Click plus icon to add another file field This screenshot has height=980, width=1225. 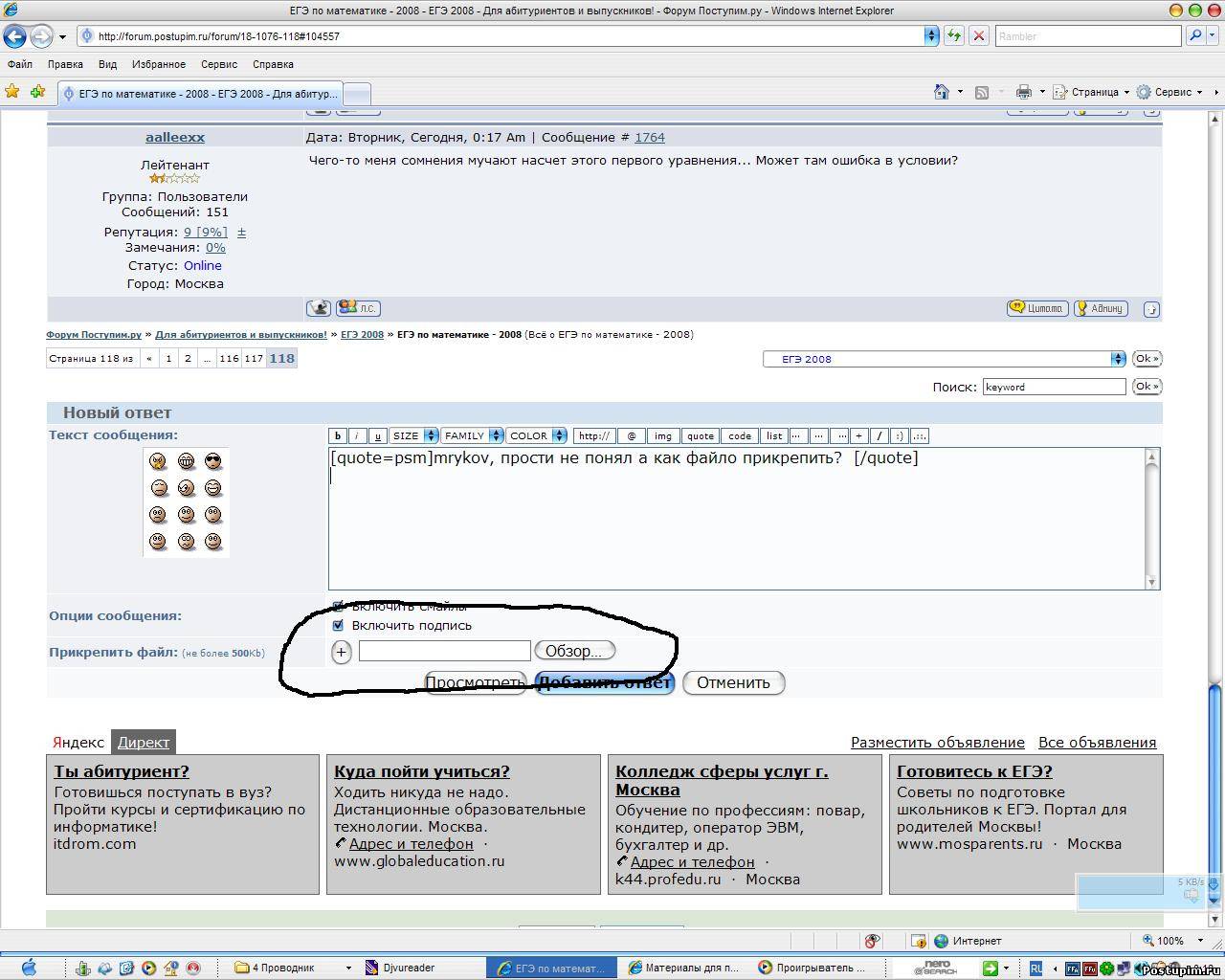(x=341, y=652)
